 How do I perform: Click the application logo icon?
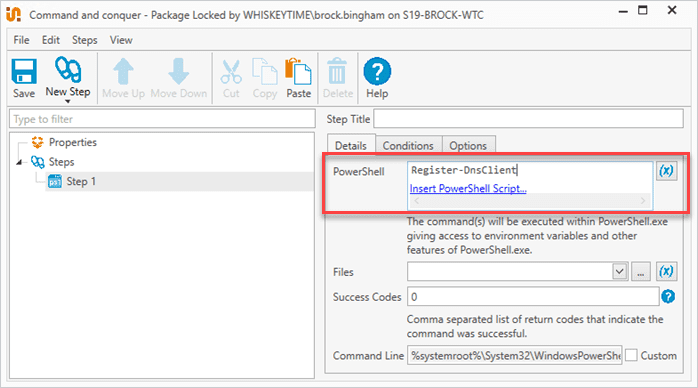pos(14,14)
